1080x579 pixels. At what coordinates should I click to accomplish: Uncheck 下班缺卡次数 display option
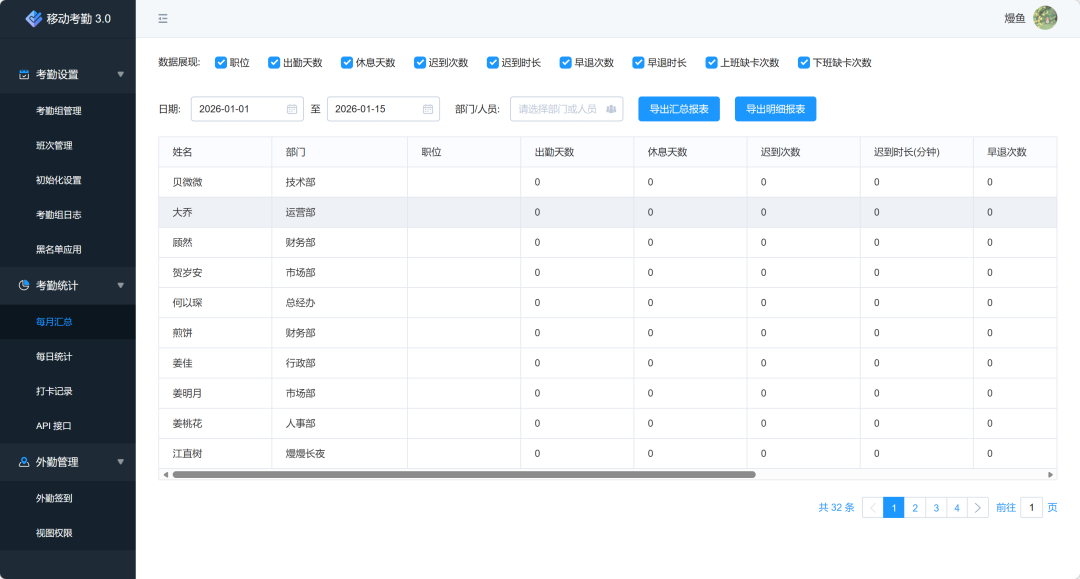pos(803,62)
